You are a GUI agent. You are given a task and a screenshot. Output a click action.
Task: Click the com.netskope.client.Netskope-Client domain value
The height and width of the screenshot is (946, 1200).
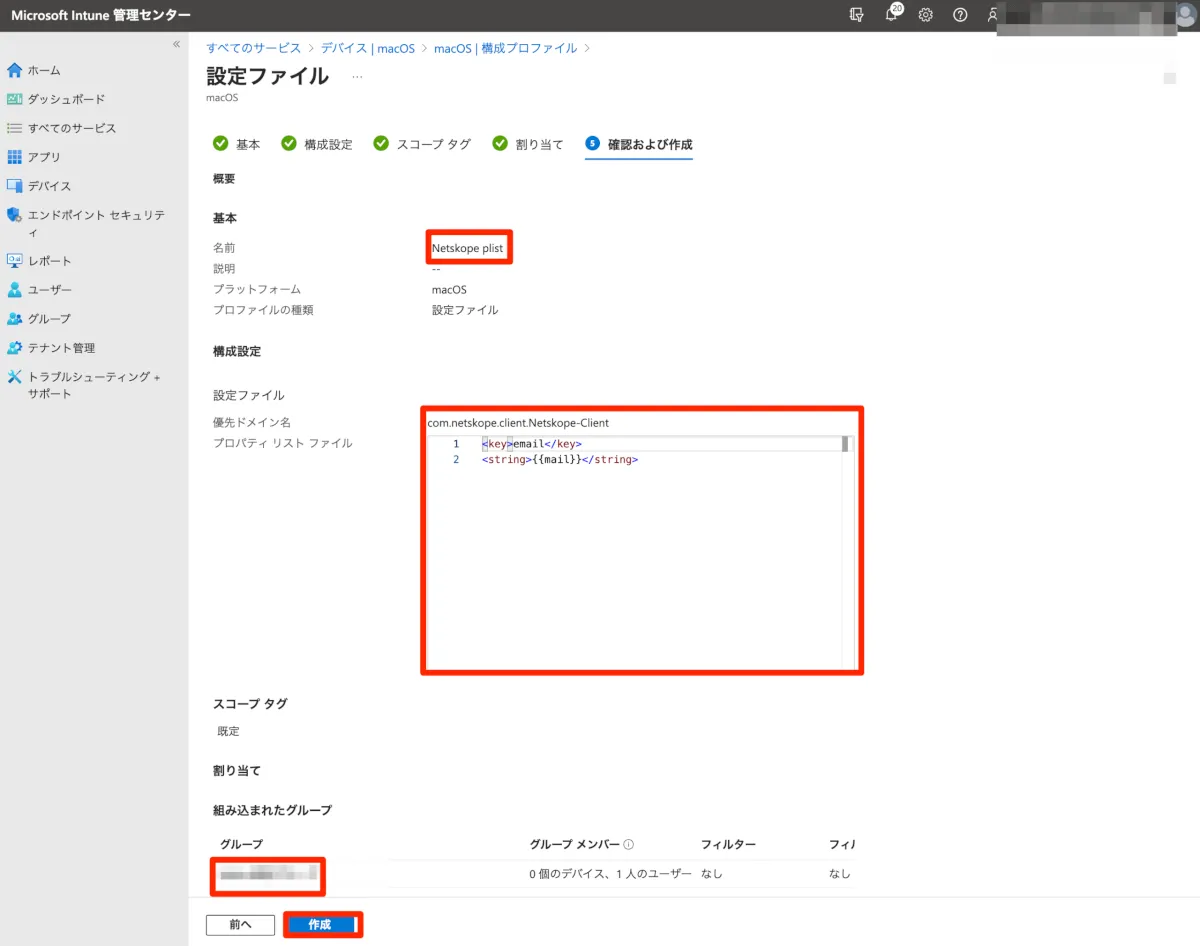point(518,423)
